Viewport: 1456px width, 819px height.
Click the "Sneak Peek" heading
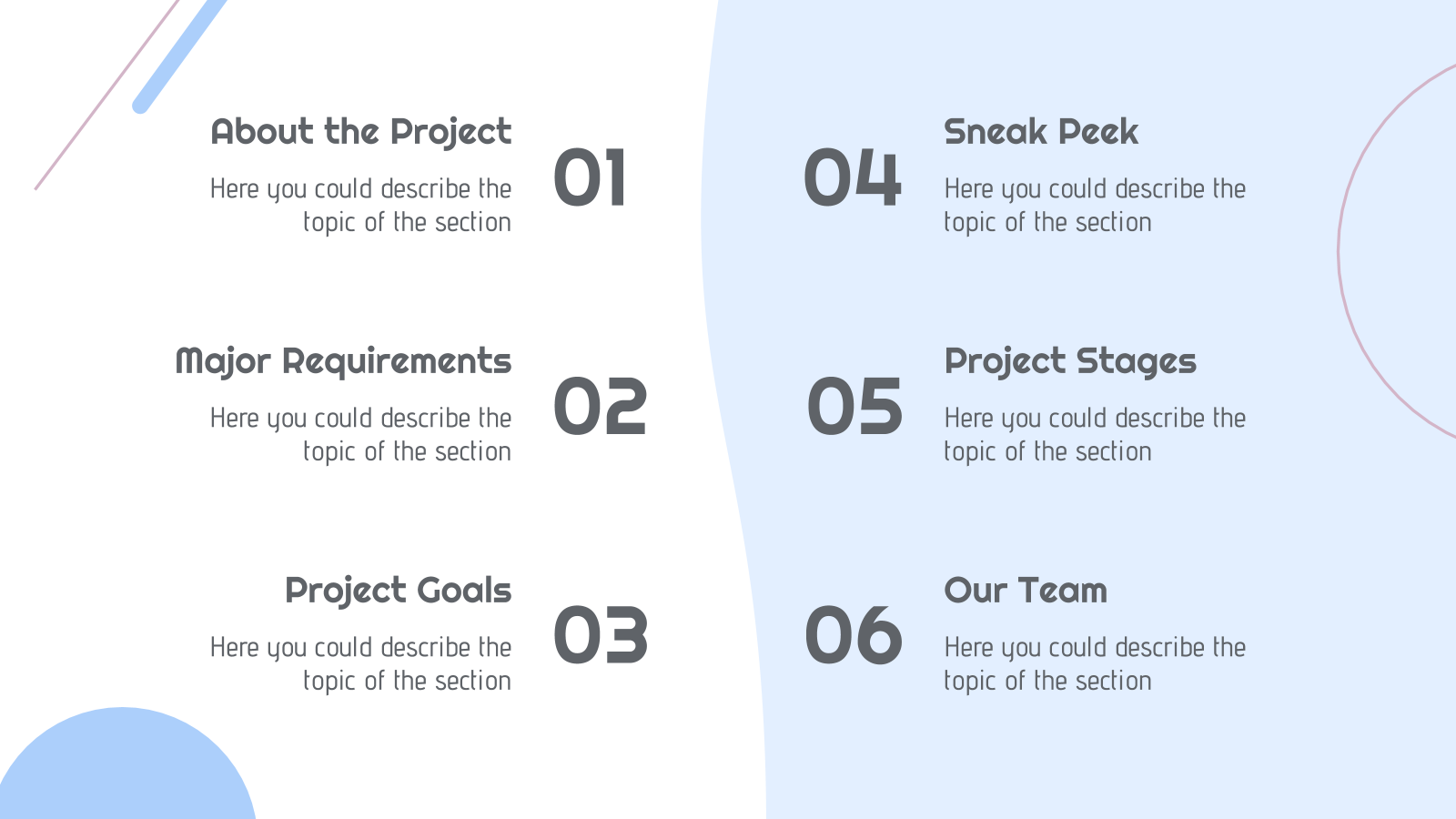coord(1041,133)
